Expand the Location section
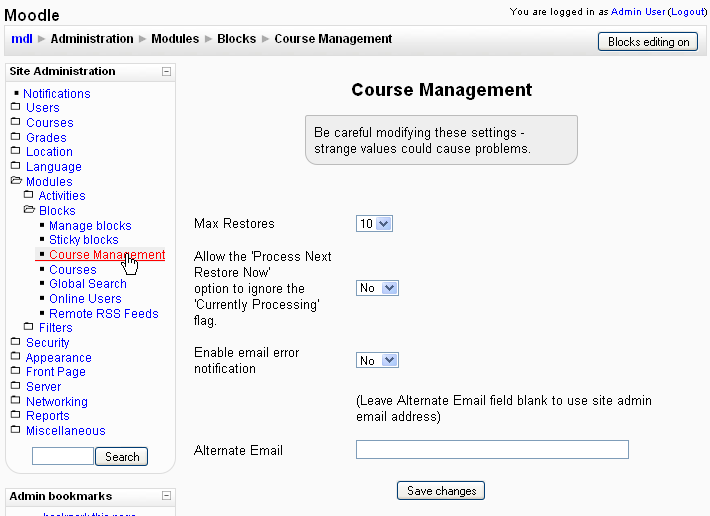 coord(49,152)
